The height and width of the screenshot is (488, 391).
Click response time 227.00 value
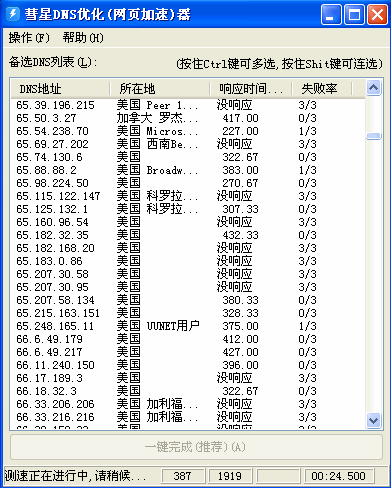click(240, 131)
